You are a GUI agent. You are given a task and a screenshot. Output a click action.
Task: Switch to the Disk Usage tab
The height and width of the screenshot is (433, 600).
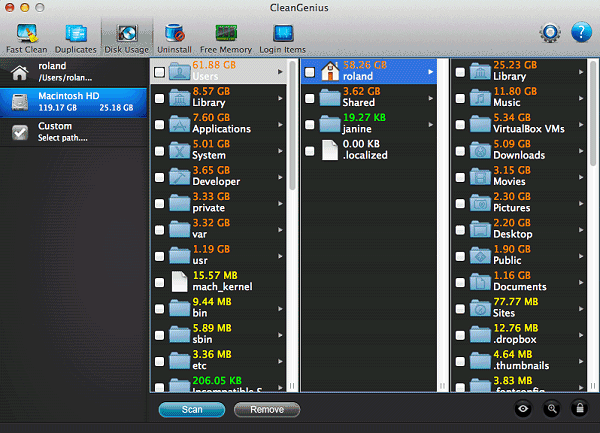coord(125,37)
